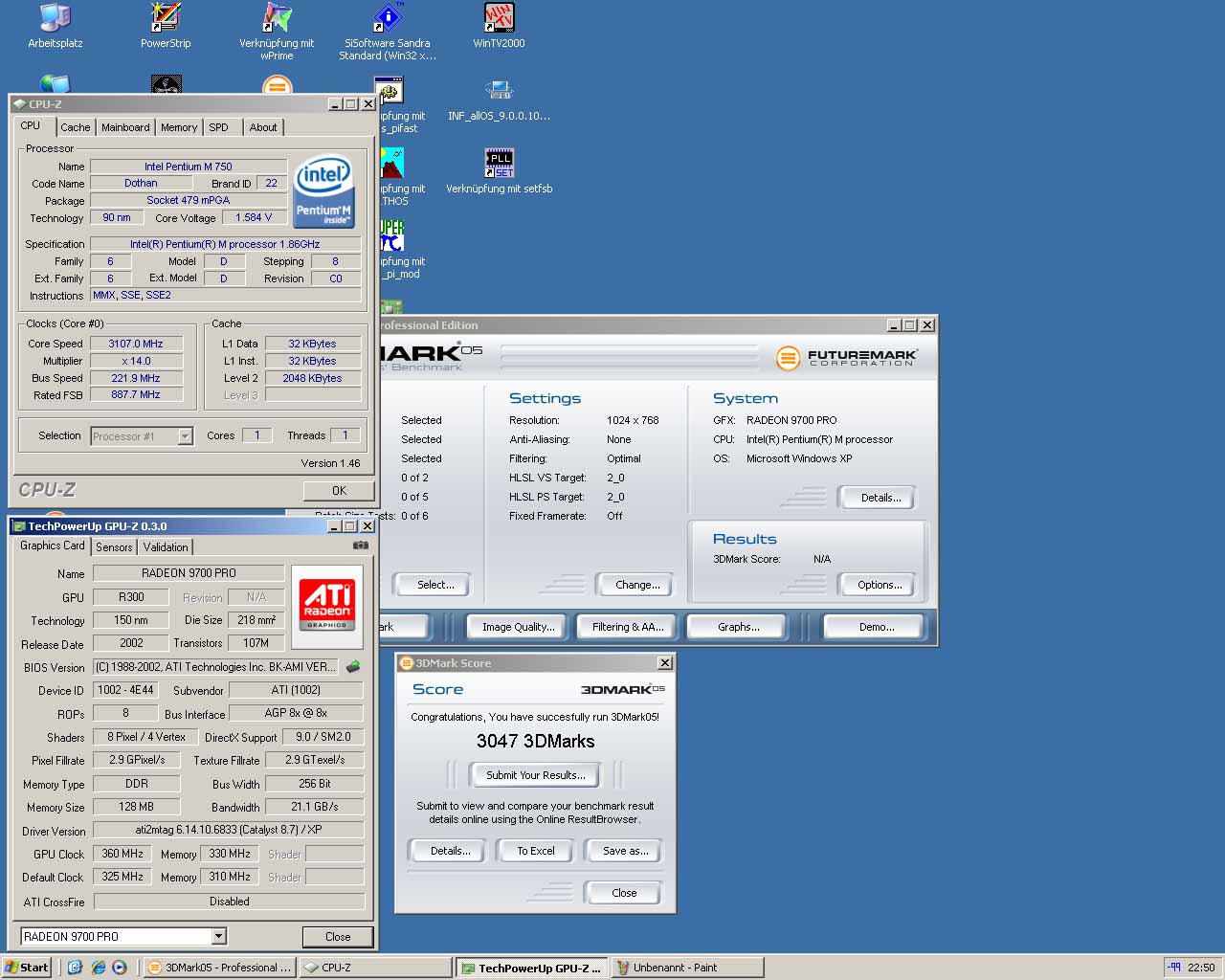Open the Validation tab in GPU-Z
The width and height of the screenshot is (1225, 980).
pos(166,547)
